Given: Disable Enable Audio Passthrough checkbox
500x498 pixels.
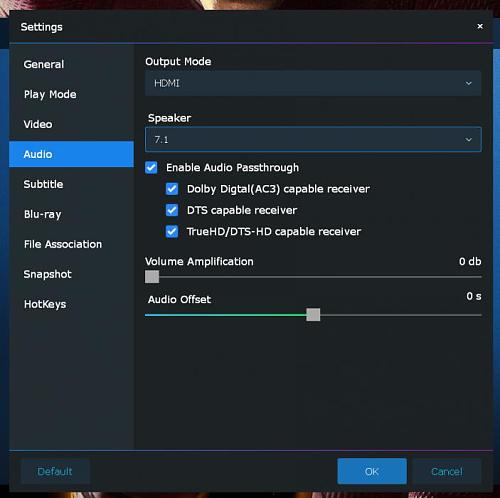Looking at the screenshot, I should (x=151, y=168).
